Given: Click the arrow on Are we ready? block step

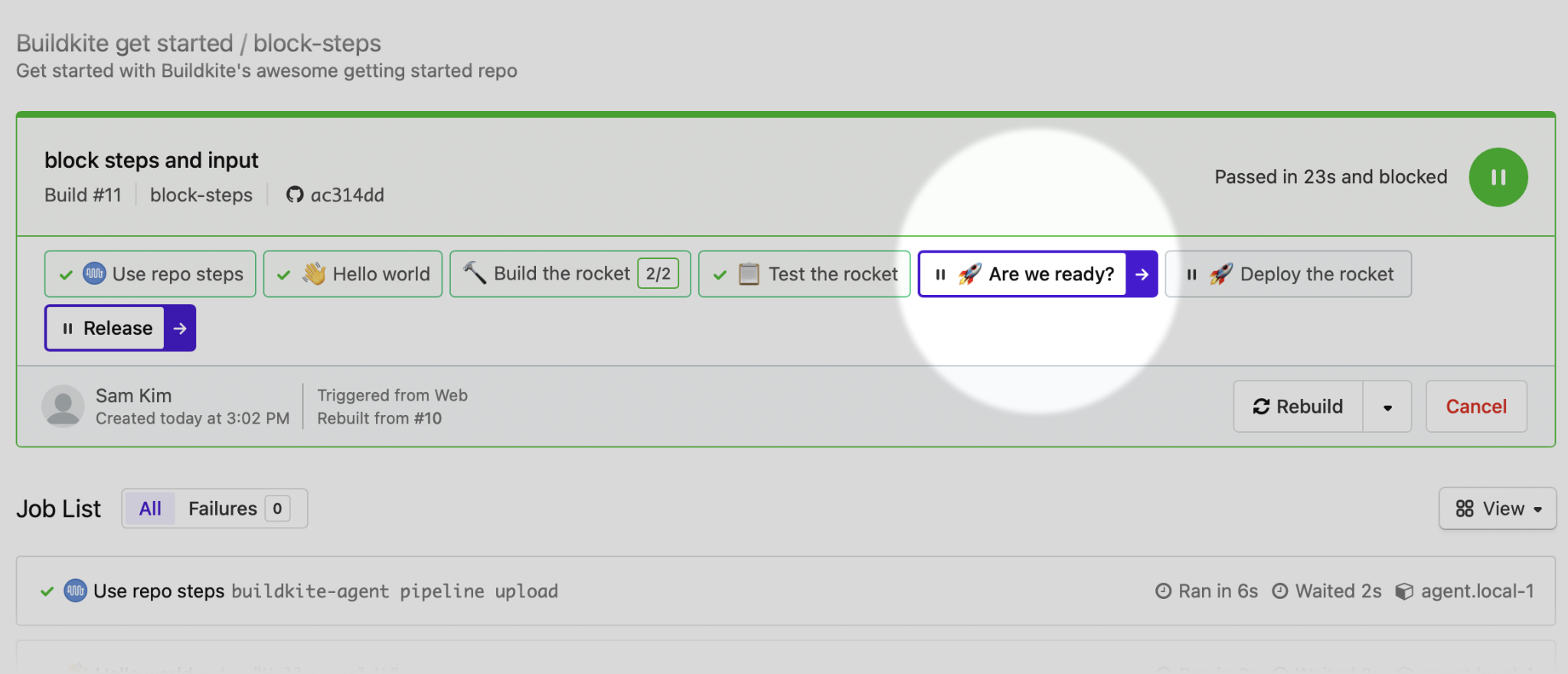Looking at the screenshot, I should point(1142,274).
